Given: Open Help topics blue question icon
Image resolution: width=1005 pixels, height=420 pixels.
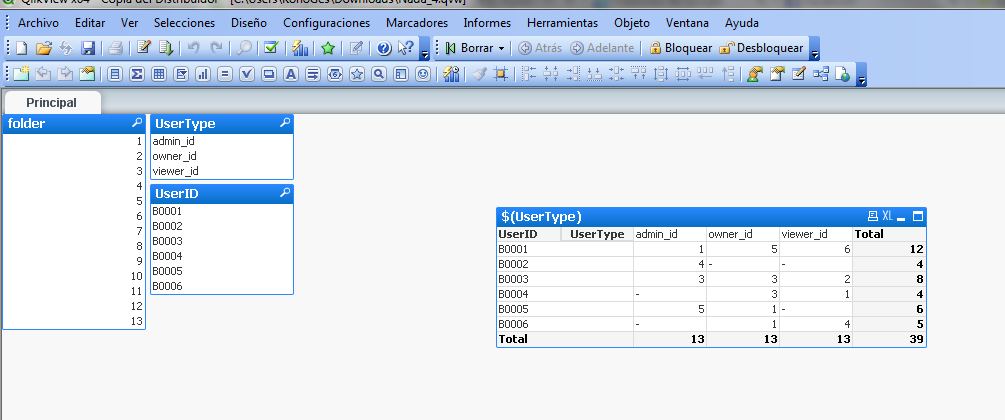Looking at the screenshot, I should (384, 48).
